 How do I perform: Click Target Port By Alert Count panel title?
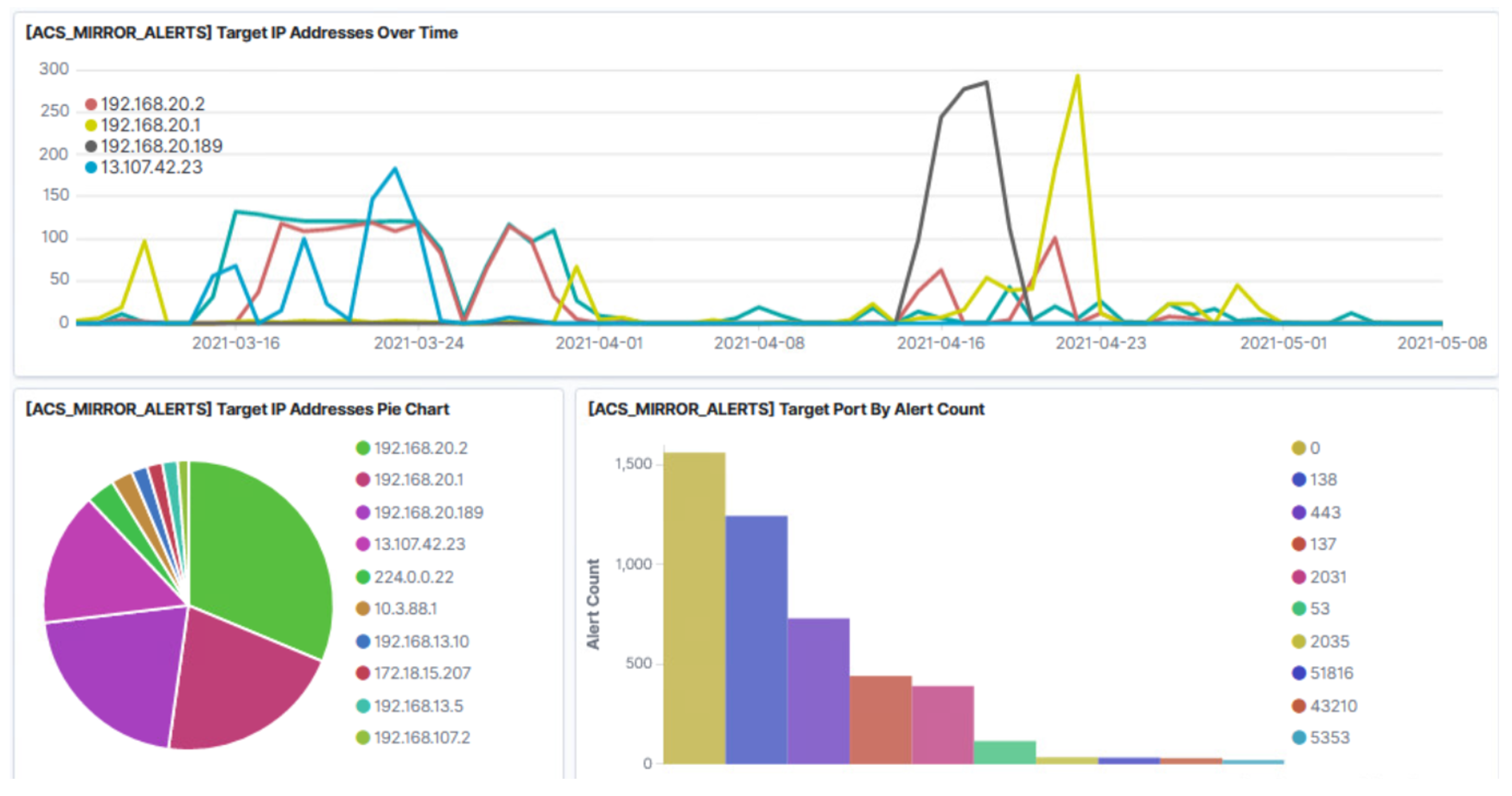tap(786, 409)
